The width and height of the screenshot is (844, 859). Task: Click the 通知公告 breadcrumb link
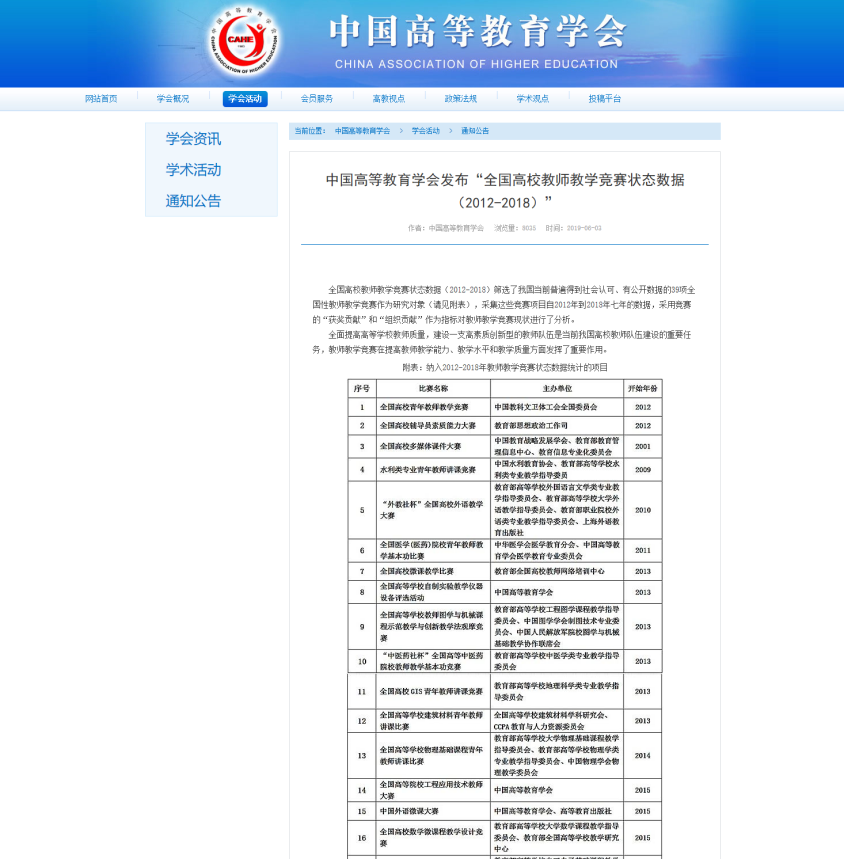[475, 131]
